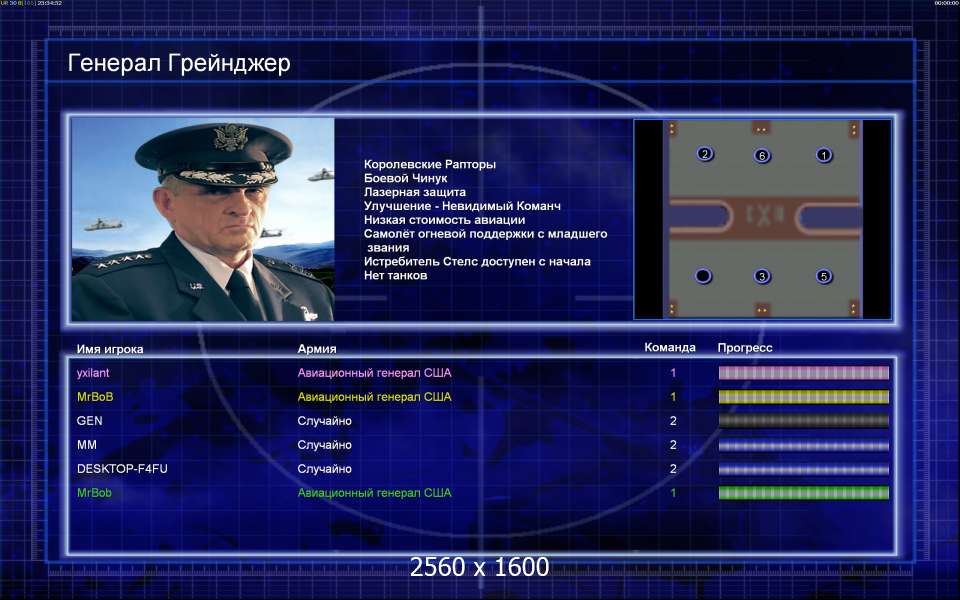The height and width of the screenshot is (600, 960).
Task: Click 'Случайно' in the DESKTOP-F4FU row
Action: point(324,469)
